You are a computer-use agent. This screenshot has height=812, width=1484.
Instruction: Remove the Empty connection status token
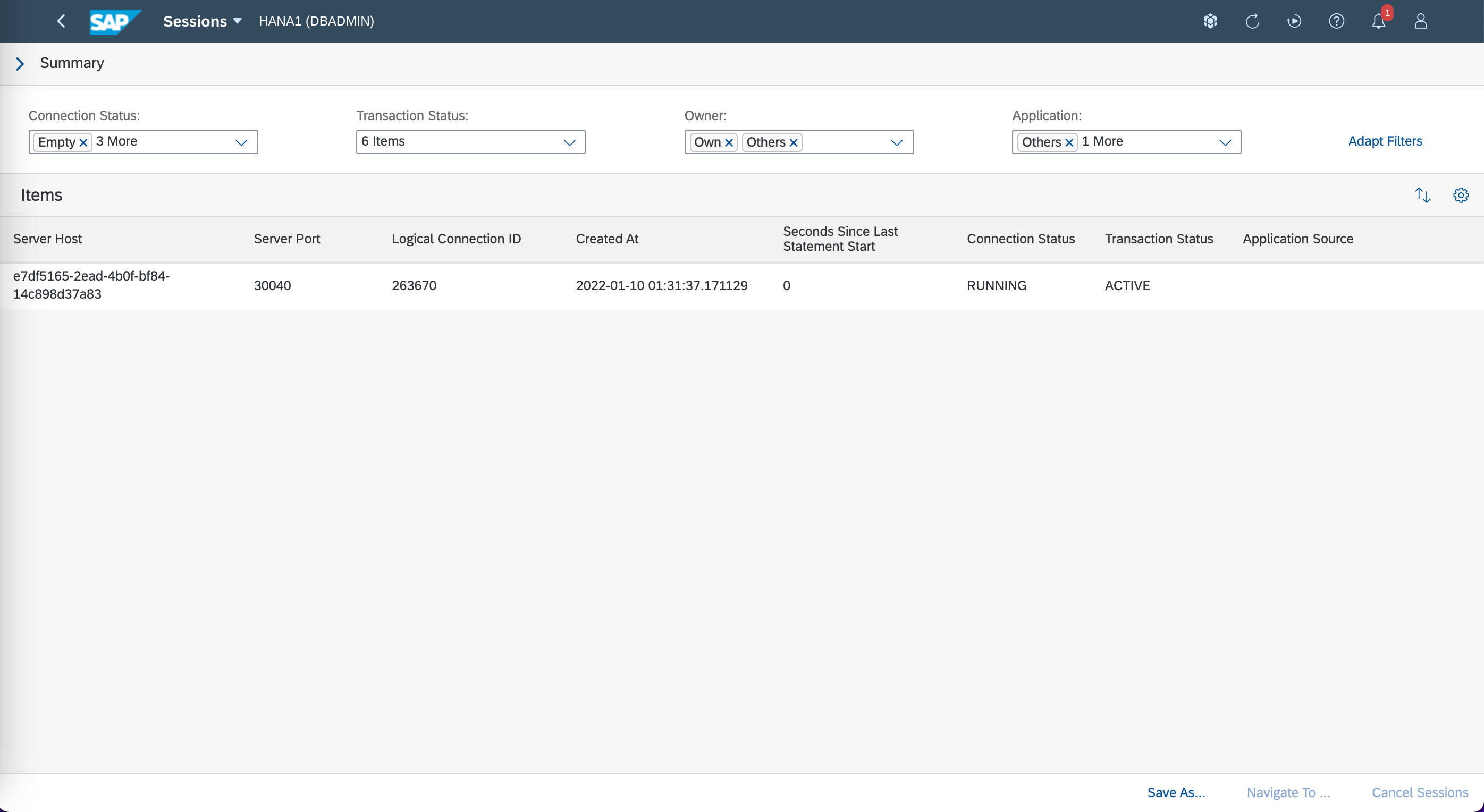click(83, 142)
